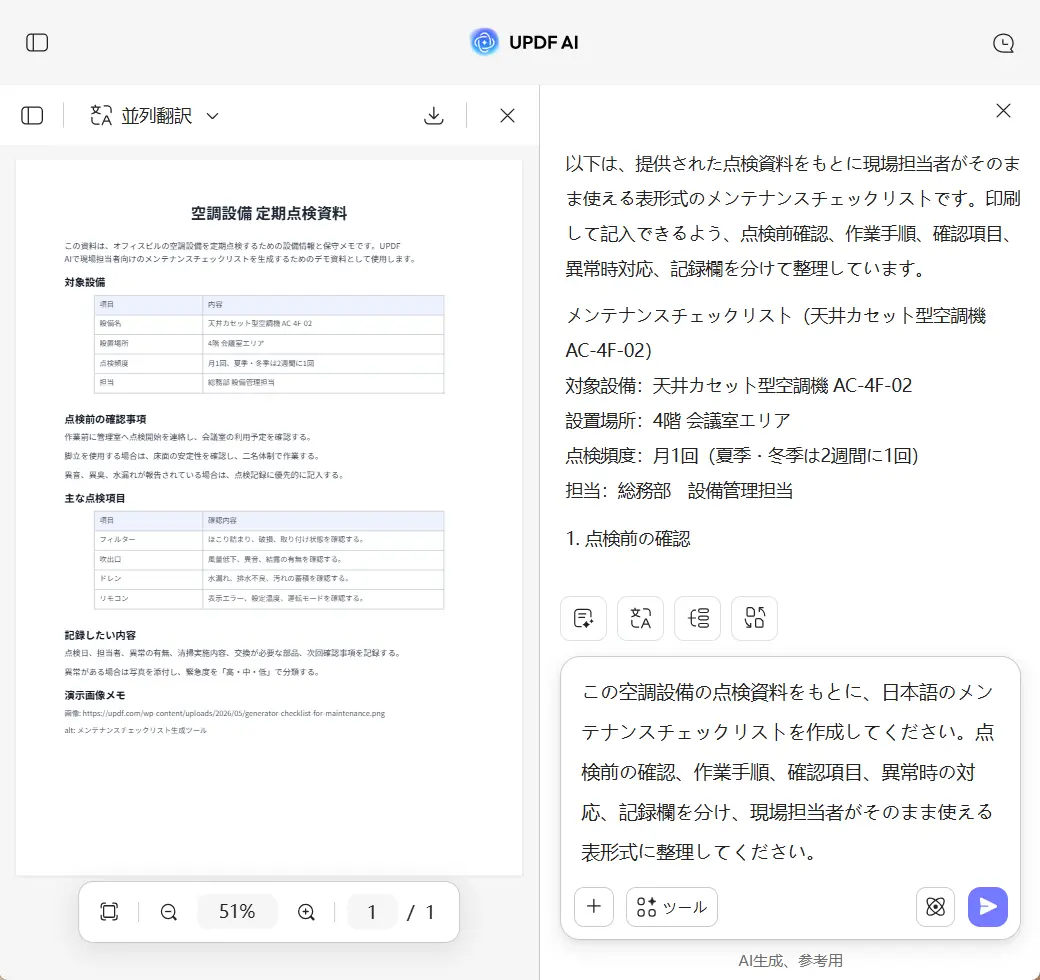Click the mind map quick action
Viewport: 1040px width, 980px height.
[697, 618]
